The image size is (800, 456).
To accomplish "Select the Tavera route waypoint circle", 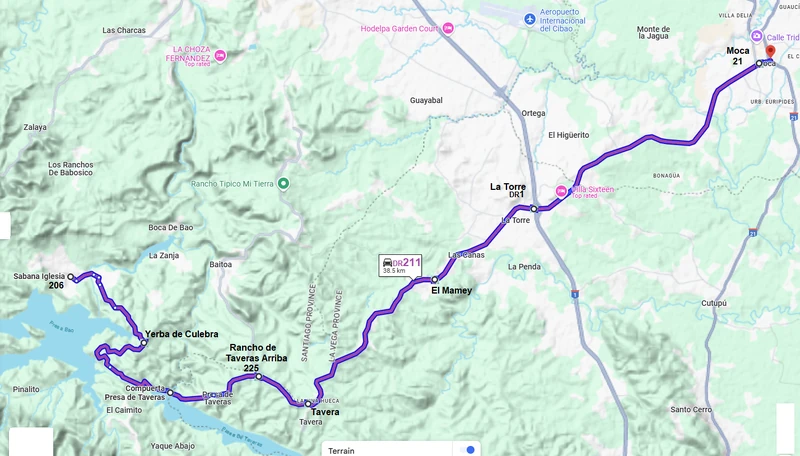I will [x=308, y=403].
